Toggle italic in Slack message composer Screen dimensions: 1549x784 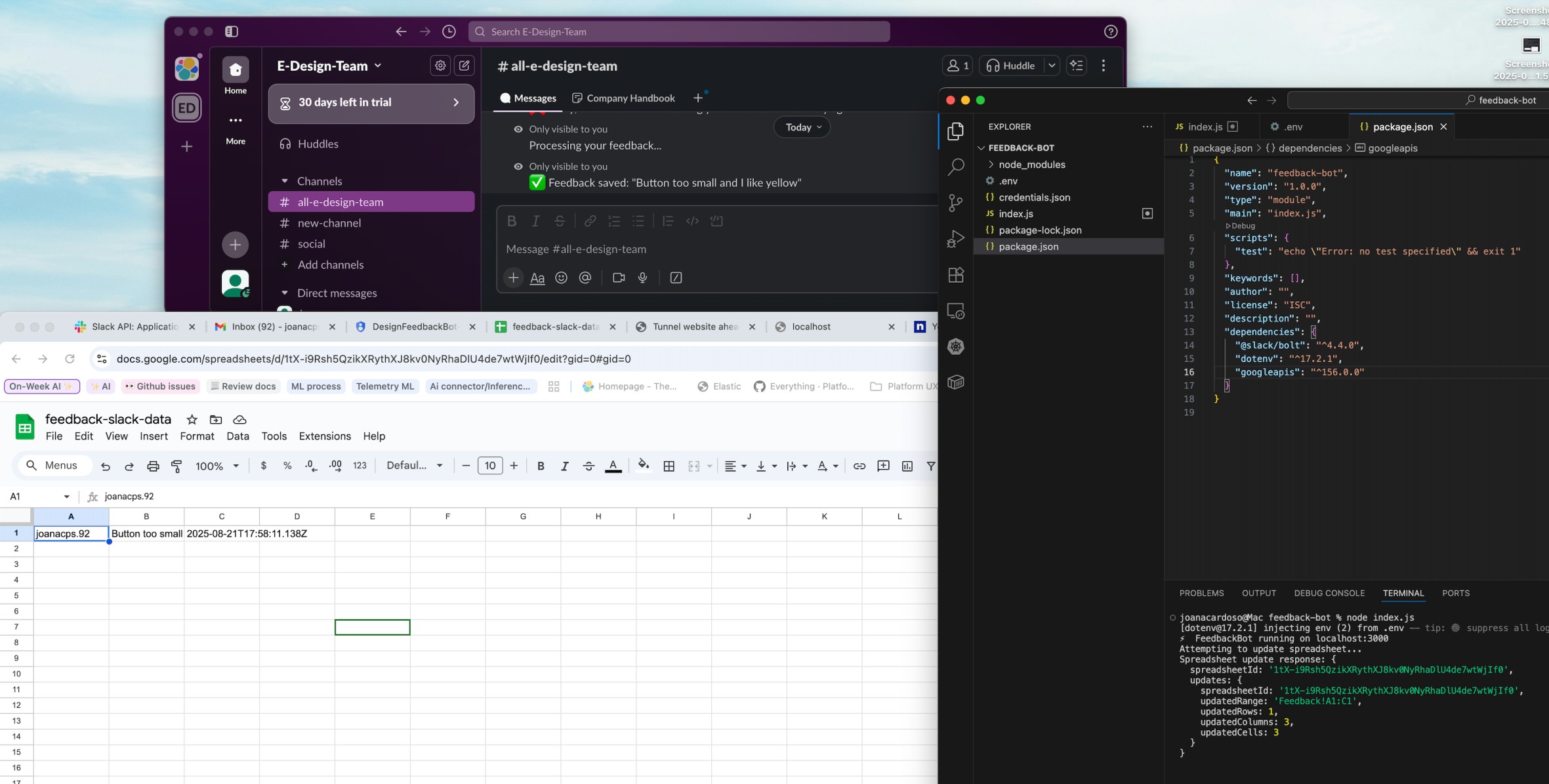535,221
